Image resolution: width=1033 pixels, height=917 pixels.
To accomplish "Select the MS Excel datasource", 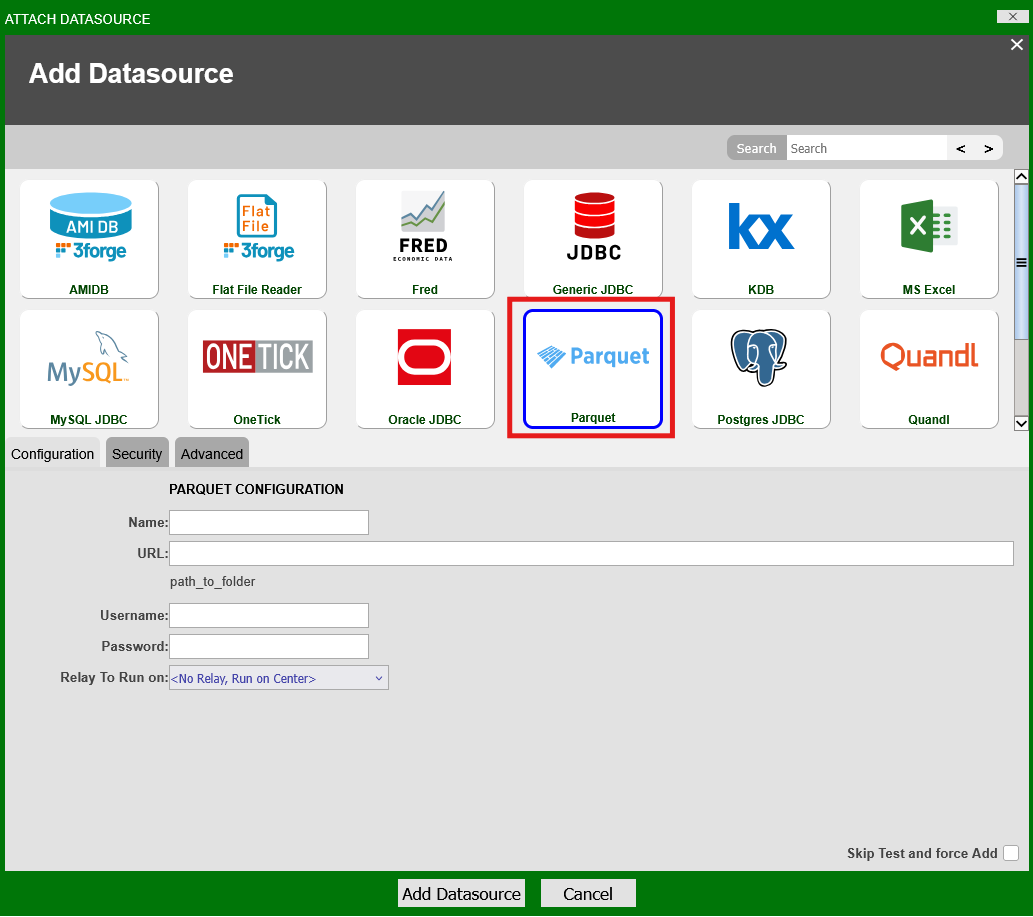I will click(929, 239).
